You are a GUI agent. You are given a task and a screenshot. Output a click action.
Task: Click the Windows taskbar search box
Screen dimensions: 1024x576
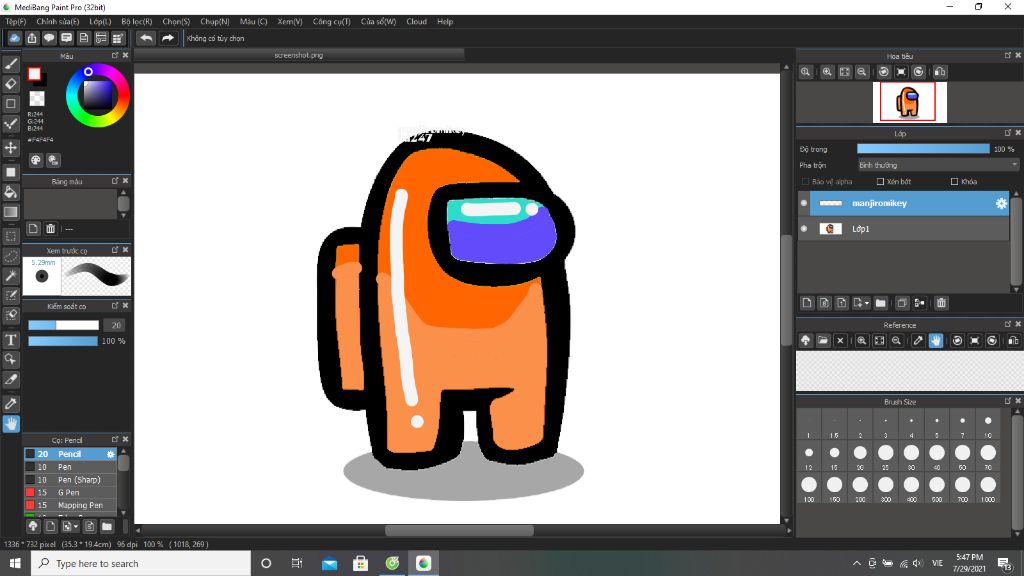coord(140,563)
